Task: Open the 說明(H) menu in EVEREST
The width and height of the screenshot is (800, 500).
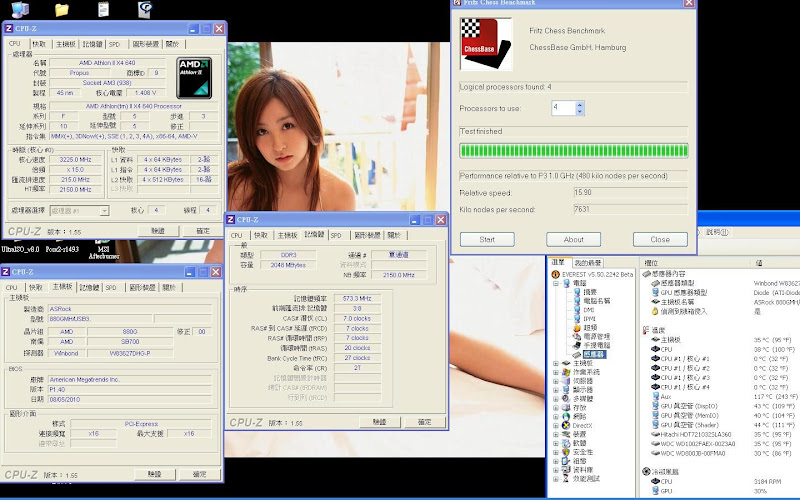Action: click(717, 232)
